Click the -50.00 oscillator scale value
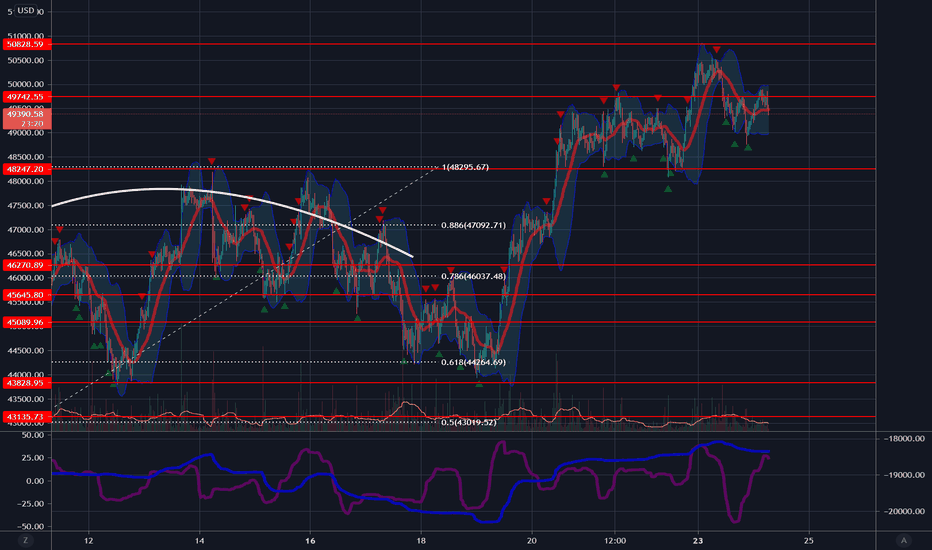 tap(30, 526)
